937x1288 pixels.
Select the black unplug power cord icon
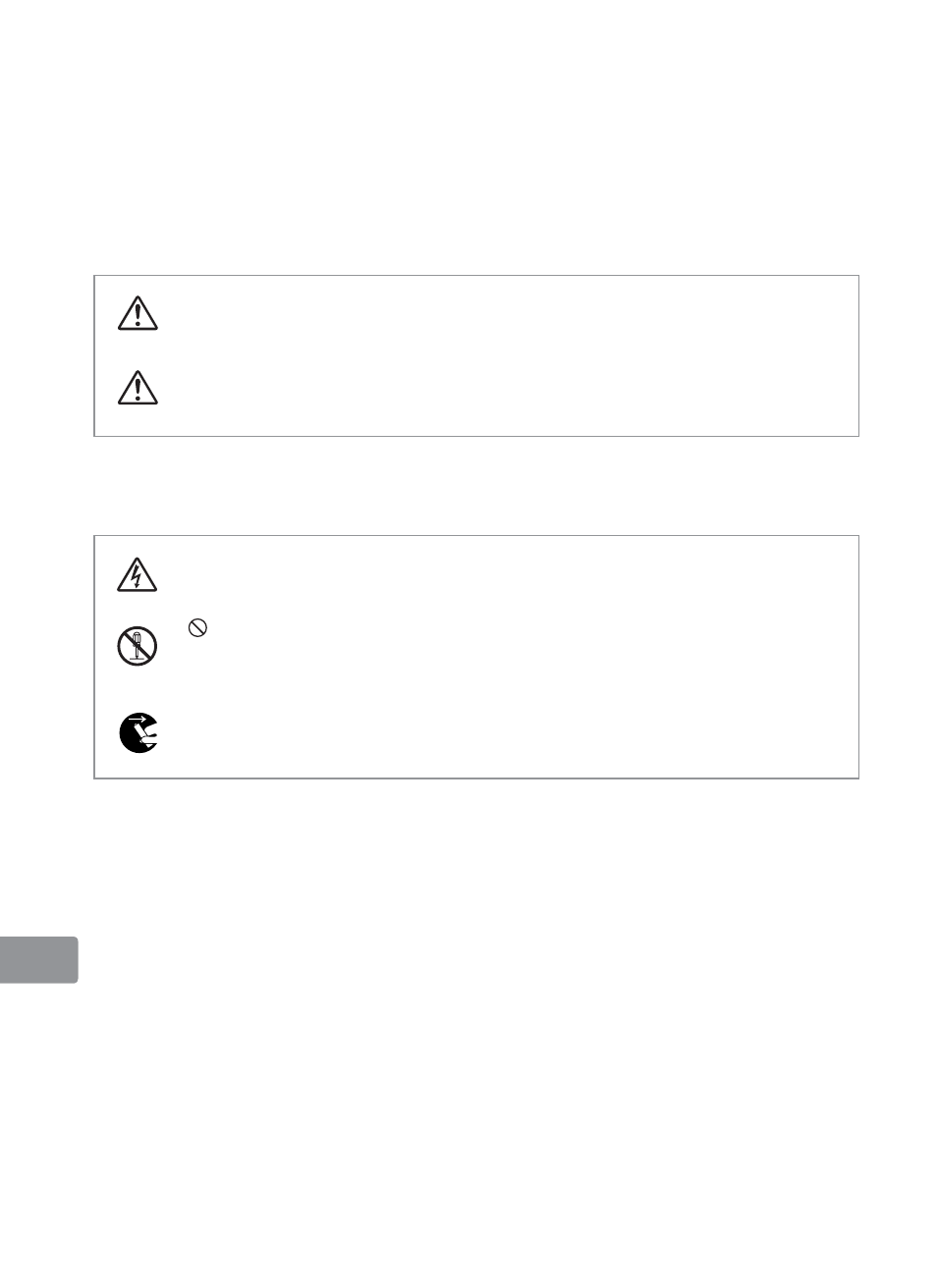(x=138, y=733)
